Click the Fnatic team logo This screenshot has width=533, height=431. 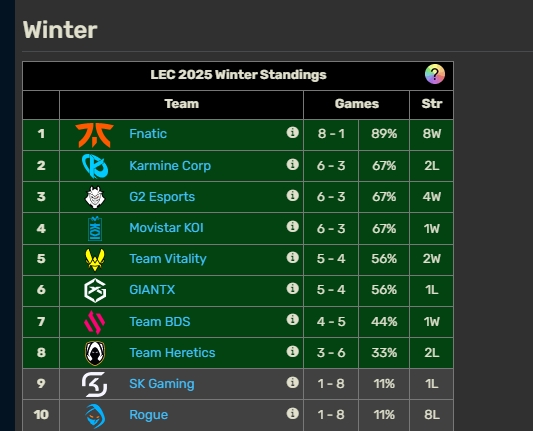pyautogui.click(x=94, y=135)
